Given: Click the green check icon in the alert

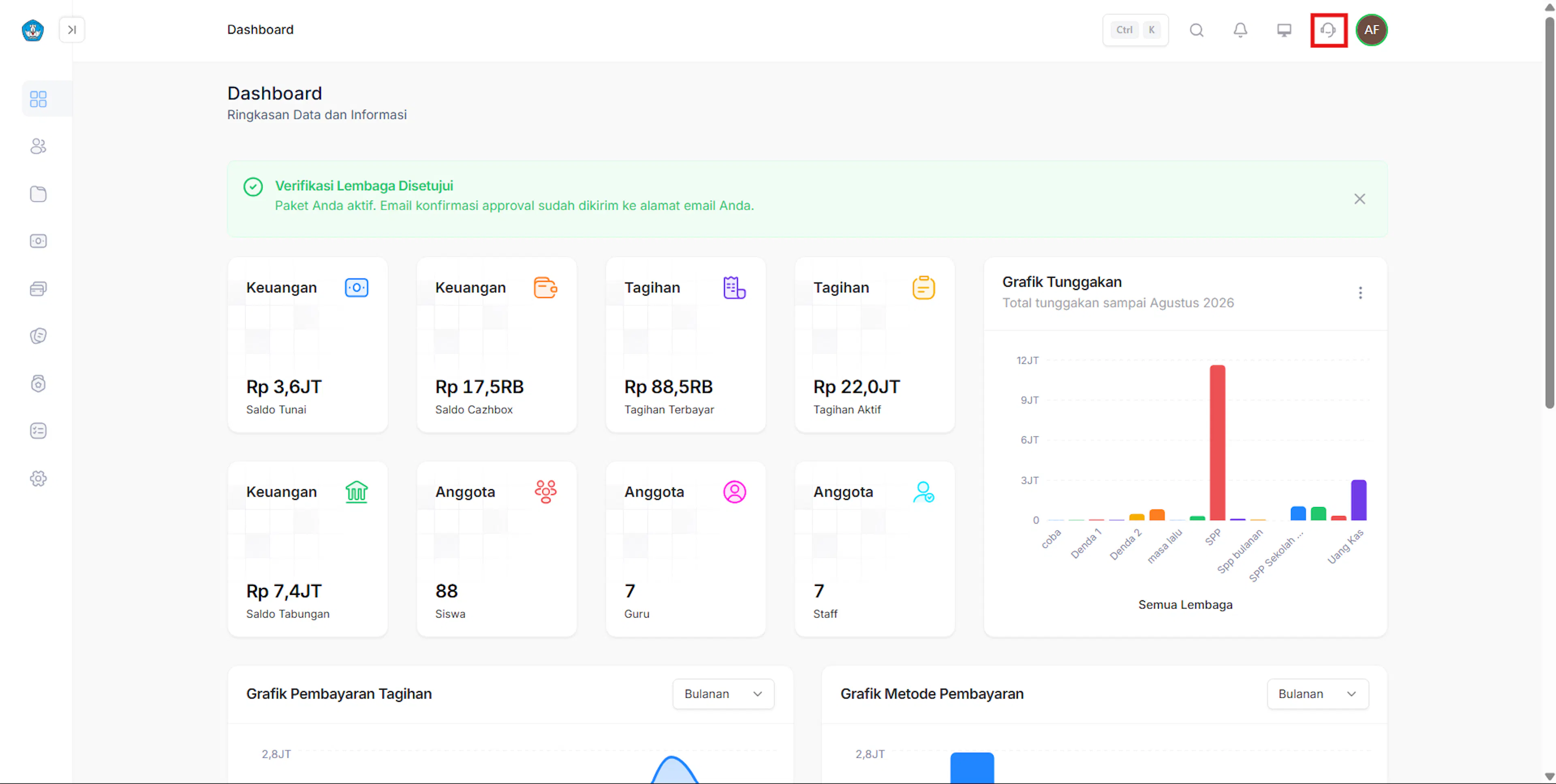Looking at the screenshot, I should (x=253, y=187).
